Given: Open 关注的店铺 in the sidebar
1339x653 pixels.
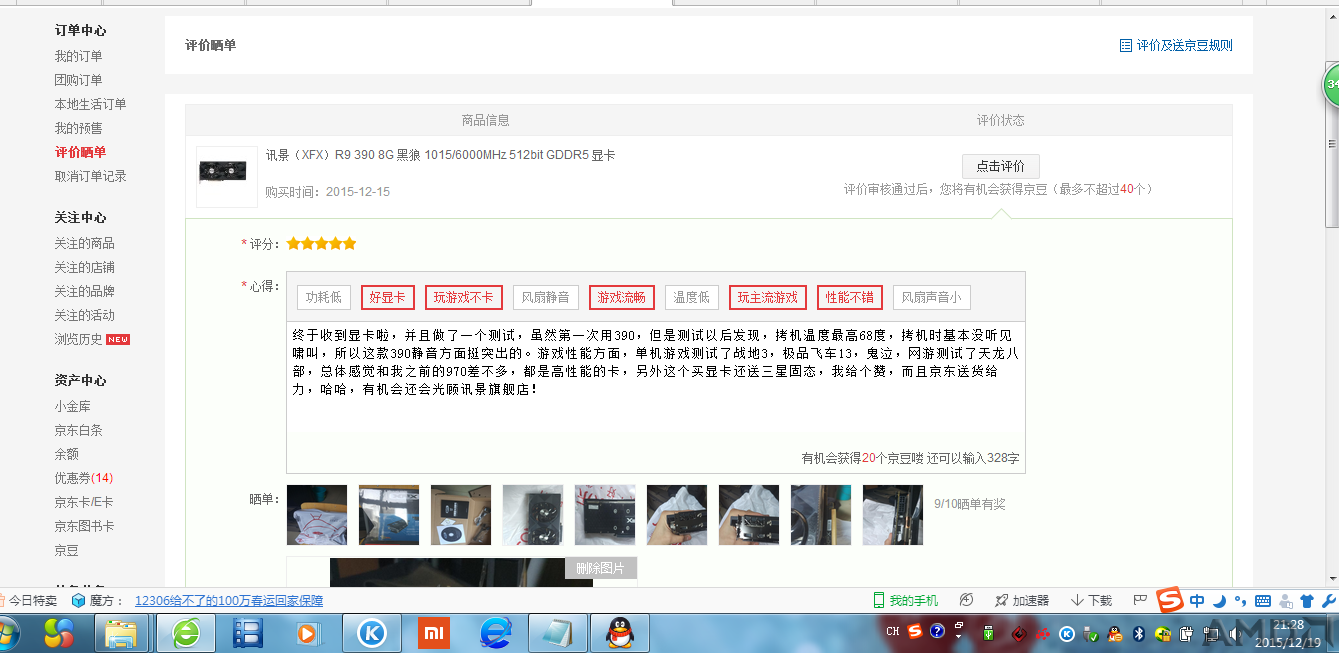Looking at the screenshot, I should coord(84,267).
